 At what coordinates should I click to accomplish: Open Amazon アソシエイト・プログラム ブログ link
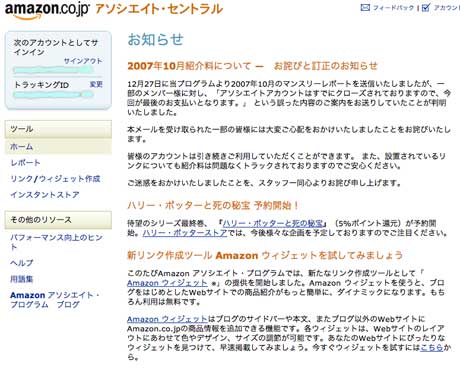click(x=55, y=300)
